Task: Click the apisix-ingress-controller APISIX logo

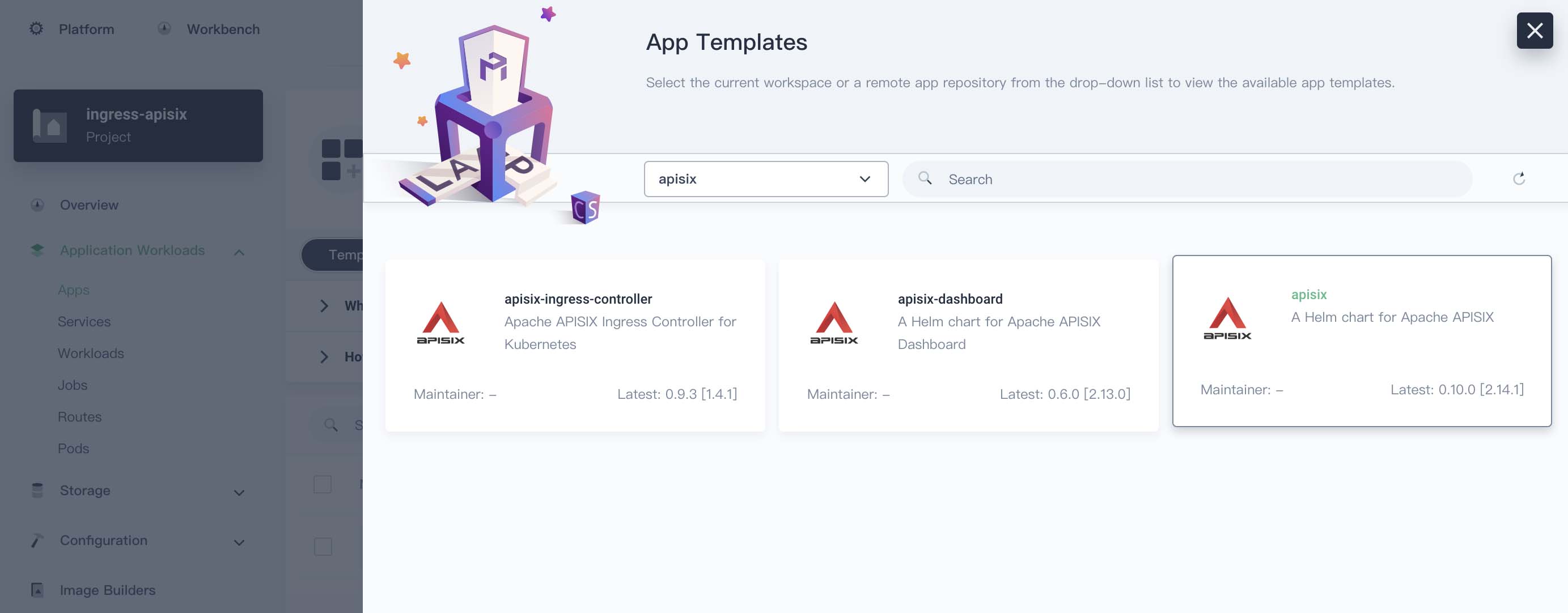Action: pos(440,323)
